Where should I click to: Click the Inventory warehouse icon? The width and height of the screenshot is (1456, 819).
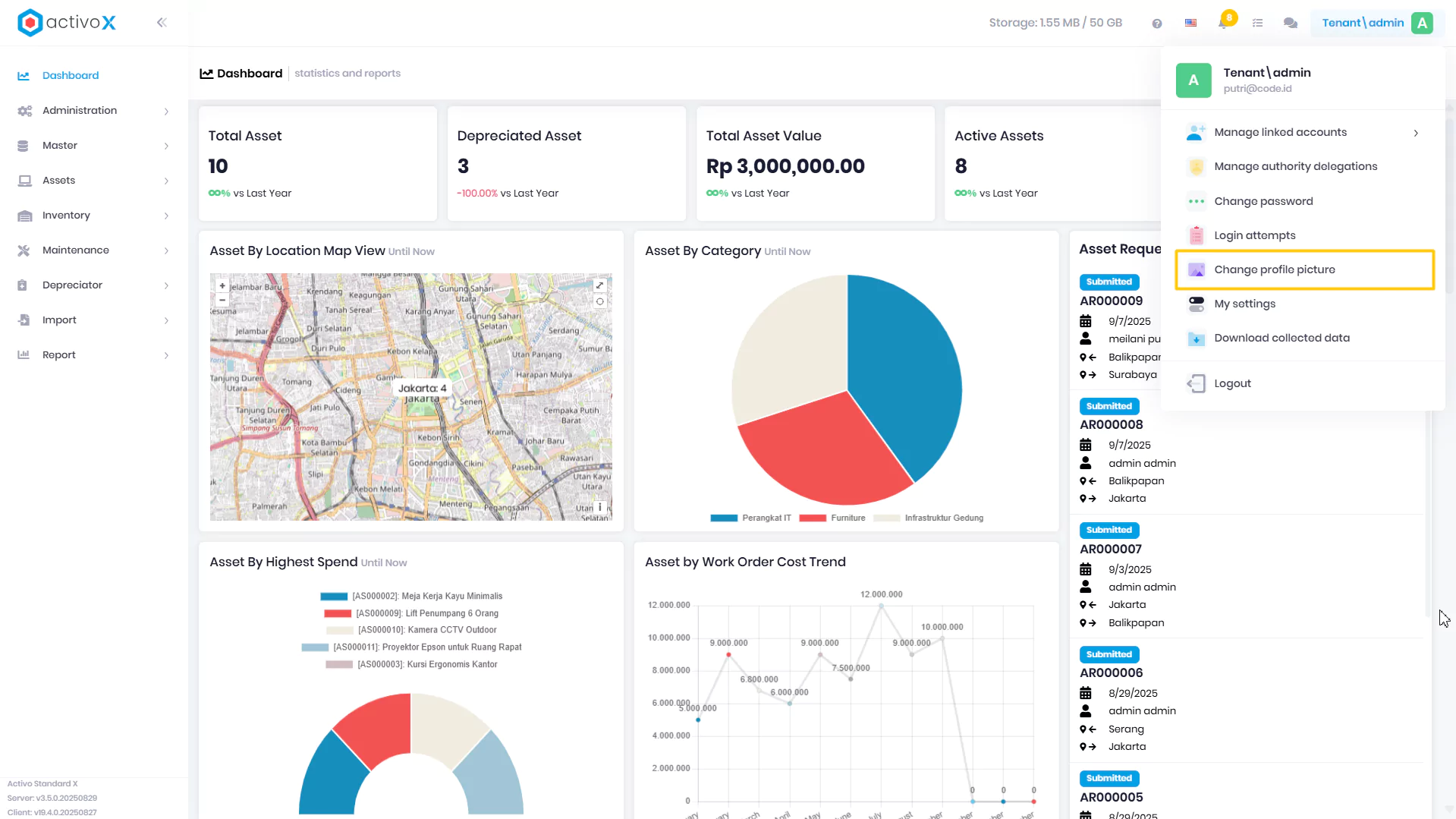(x=24, y=216)
